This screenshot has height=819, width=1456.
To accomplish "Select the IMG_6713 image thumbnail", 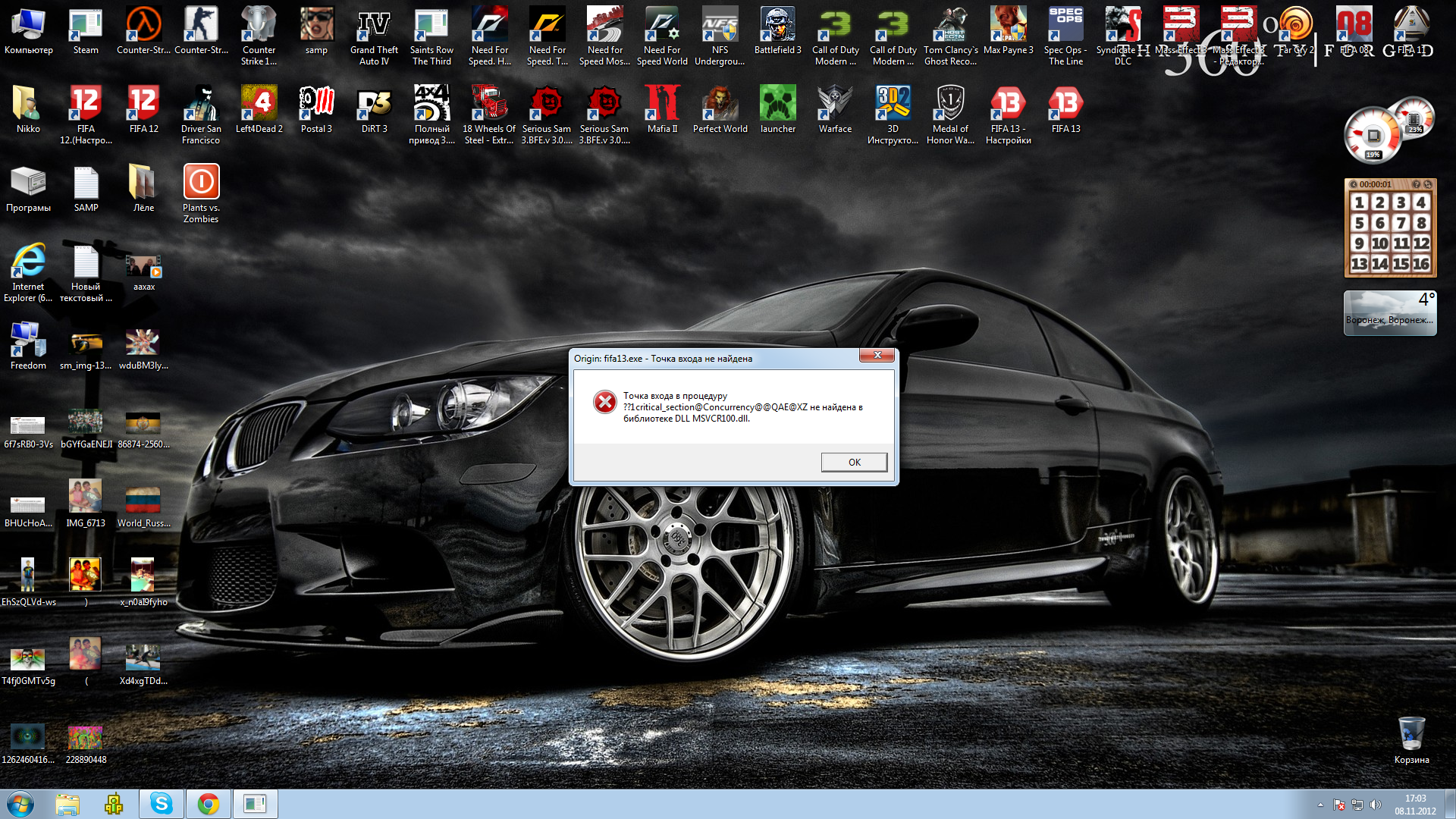I will click(85, 497).
